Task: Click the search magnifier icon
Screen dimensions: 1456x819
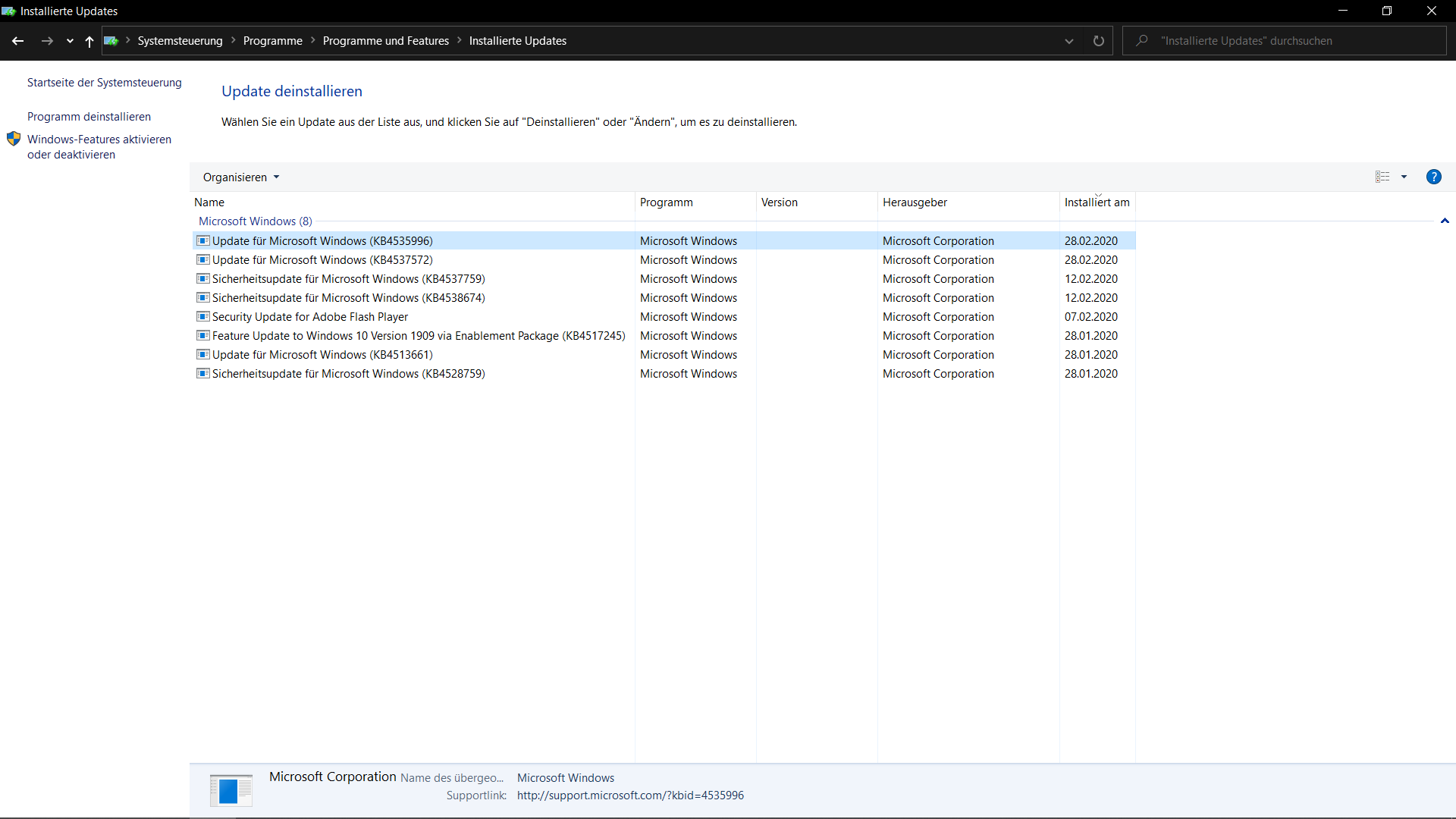Action: [1142, 41]
